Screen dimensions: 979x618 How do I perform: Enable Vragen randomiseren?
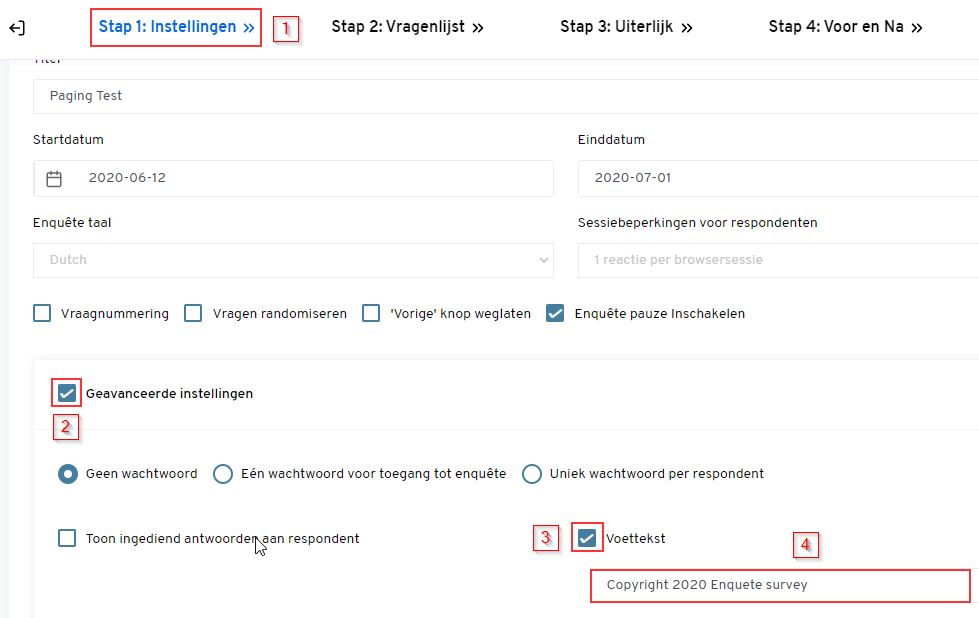(x=192, y=313)
